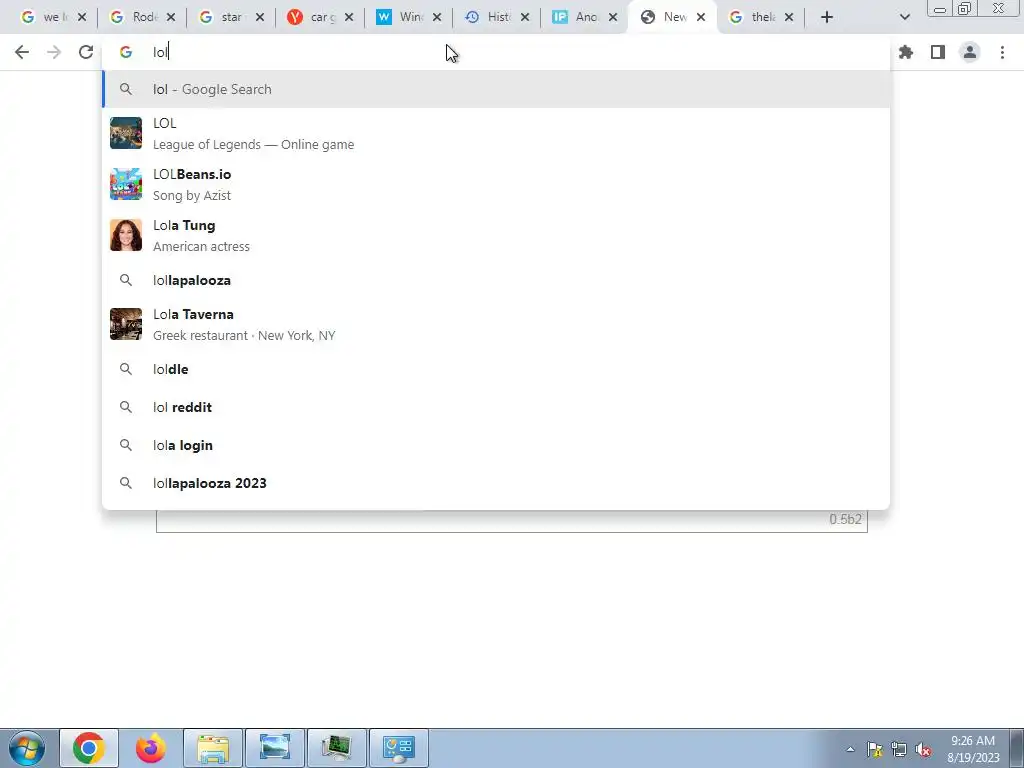
Task: Close the 'Win' tab
Action: [x=437, y=18]
